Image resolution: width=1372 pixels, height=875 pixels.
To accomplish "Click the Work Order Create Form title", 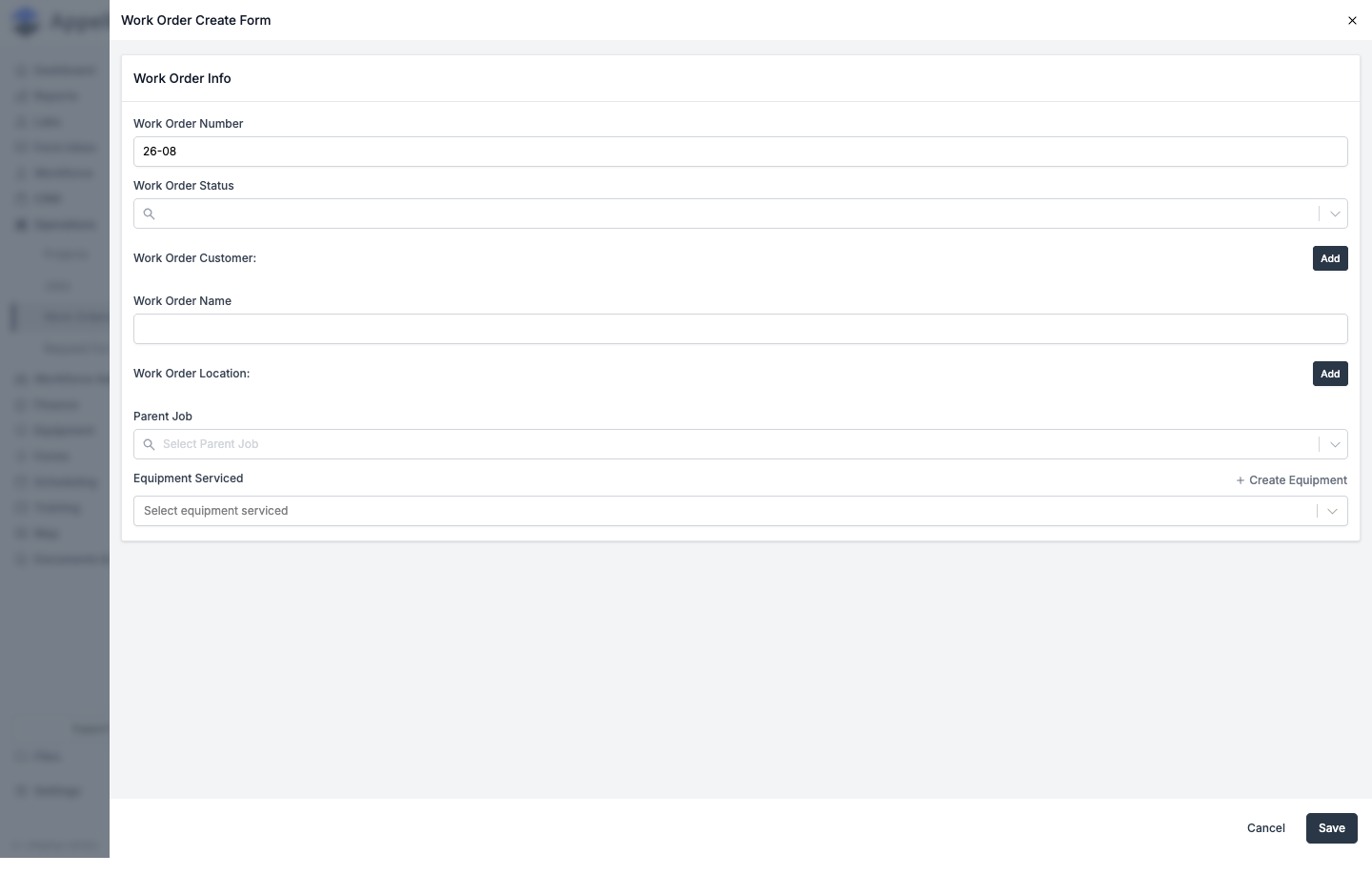I will pyautogui.click(x=195, y=20).
